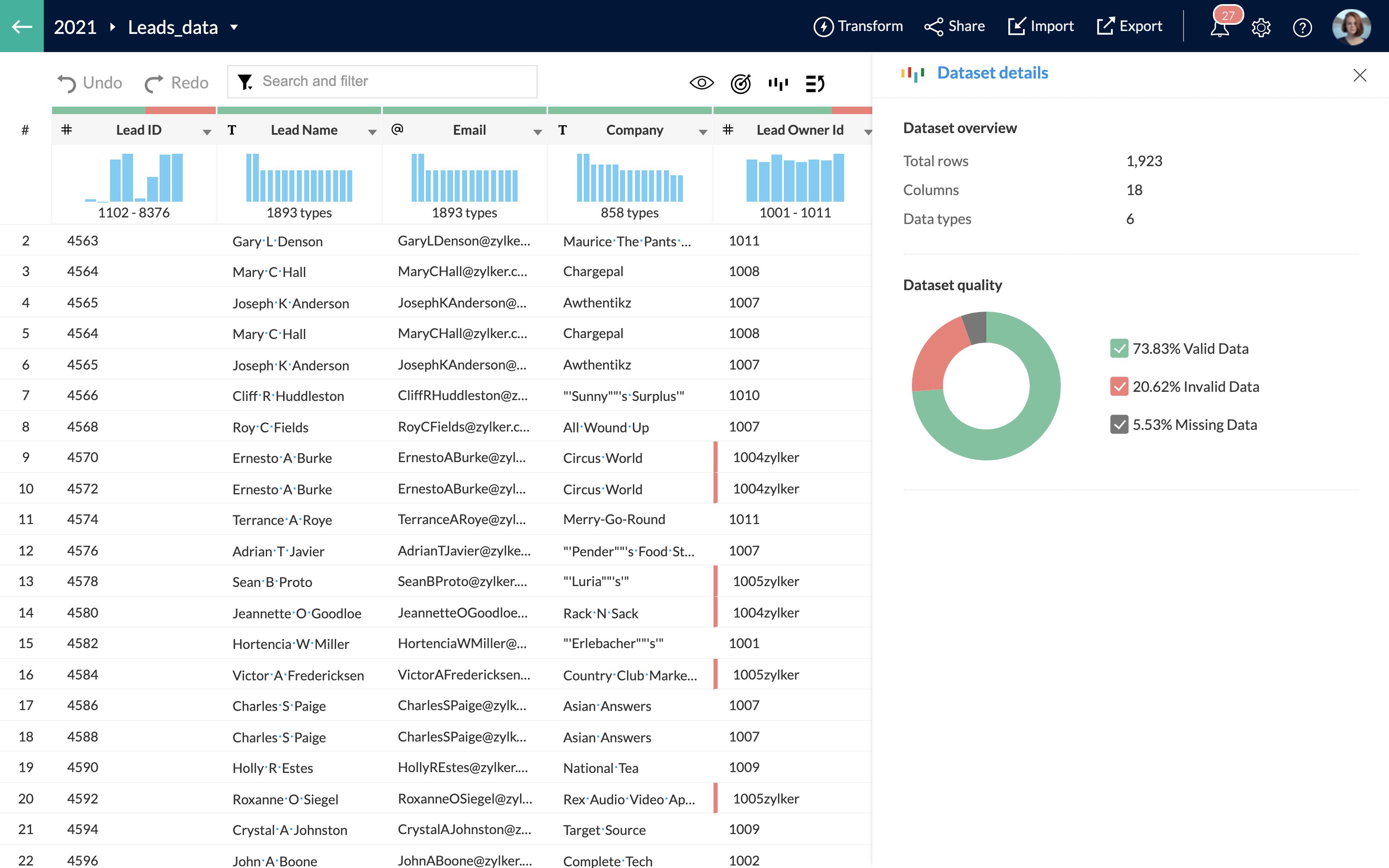Open the Export menu
The height and width of the screenshot is (868, 1389).
[x=1129, y=26]
